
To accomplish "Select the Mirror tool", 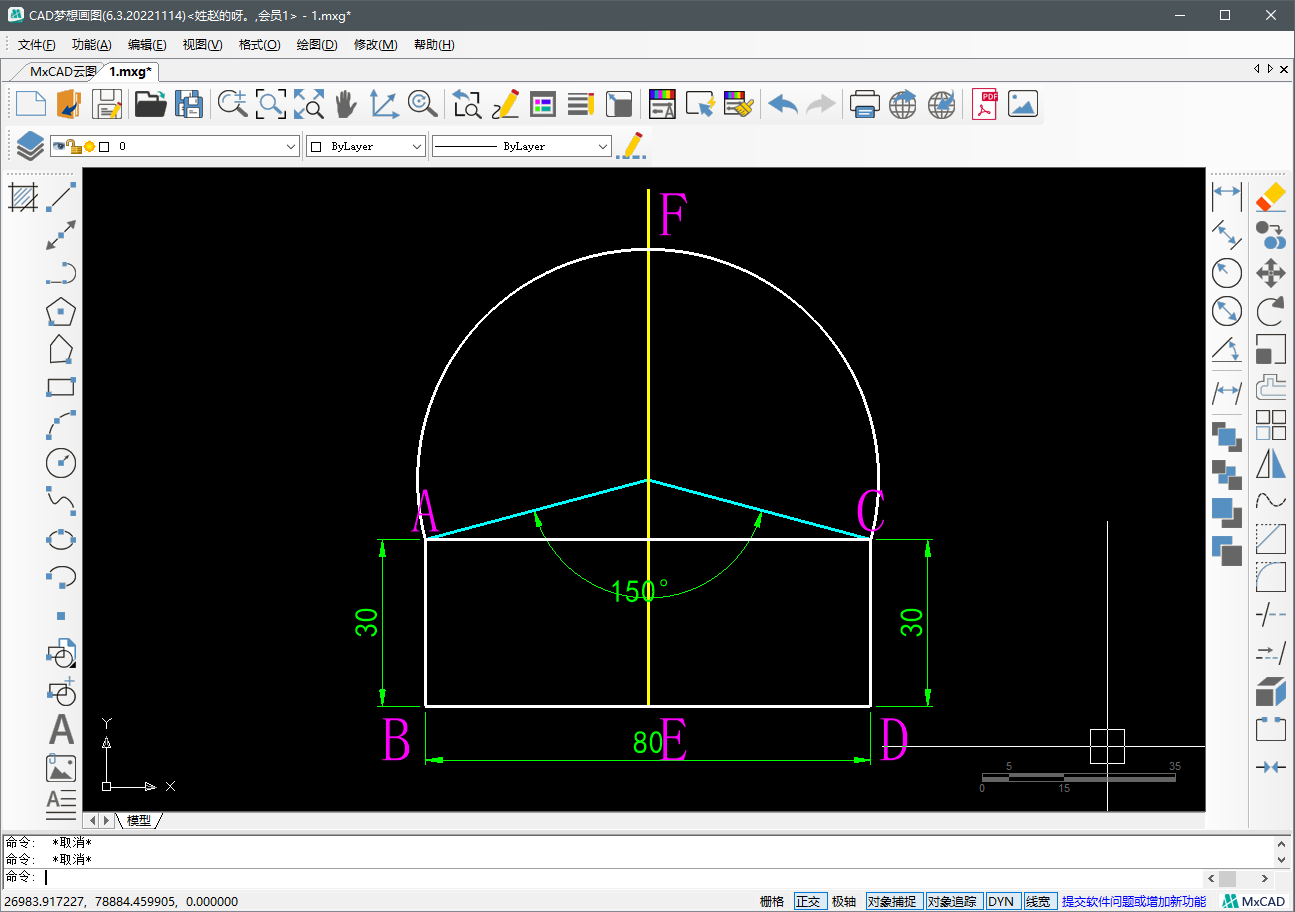I will coord(1270,463).
